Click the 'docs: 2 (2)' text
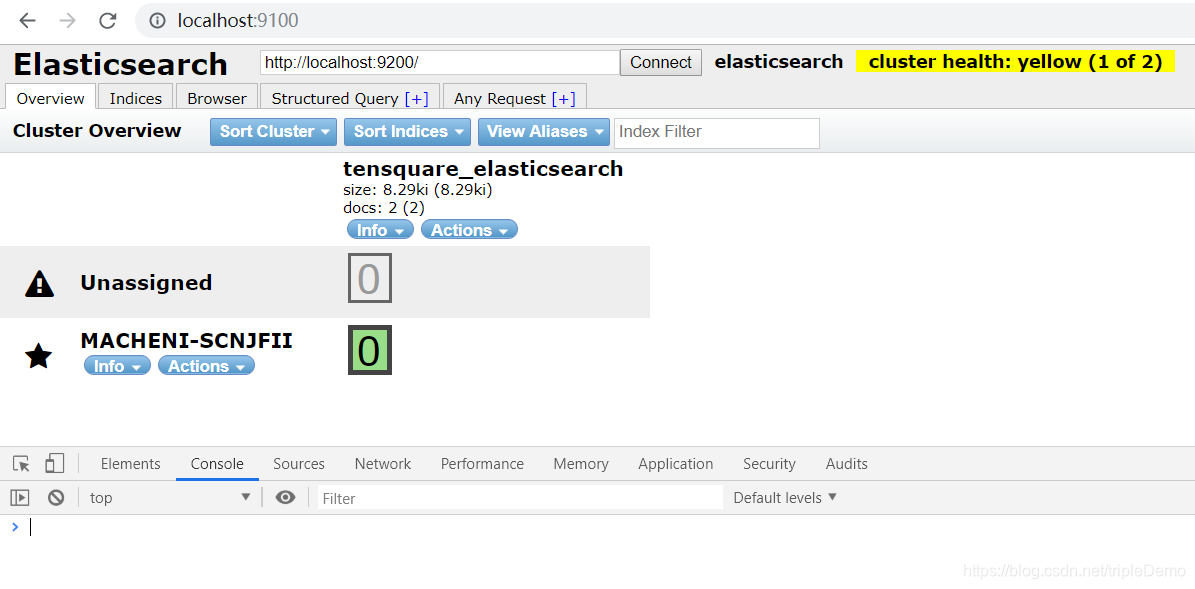Image resolution: width=1195 pixels, height=589 pixels. tap(384, 207)
